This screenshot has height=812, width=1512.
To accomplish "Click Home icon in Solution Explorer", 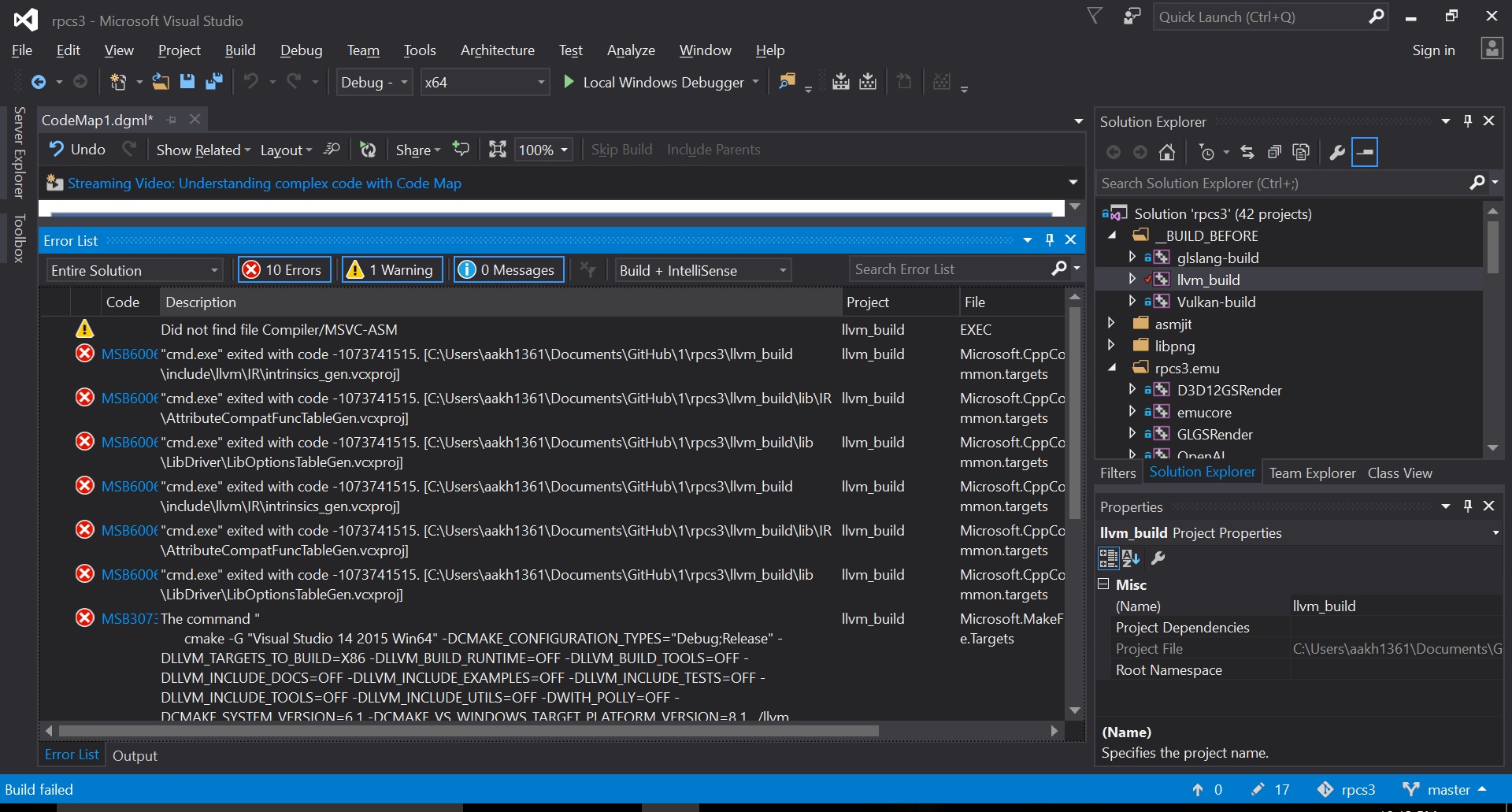I will click(x=1167, y=152).
